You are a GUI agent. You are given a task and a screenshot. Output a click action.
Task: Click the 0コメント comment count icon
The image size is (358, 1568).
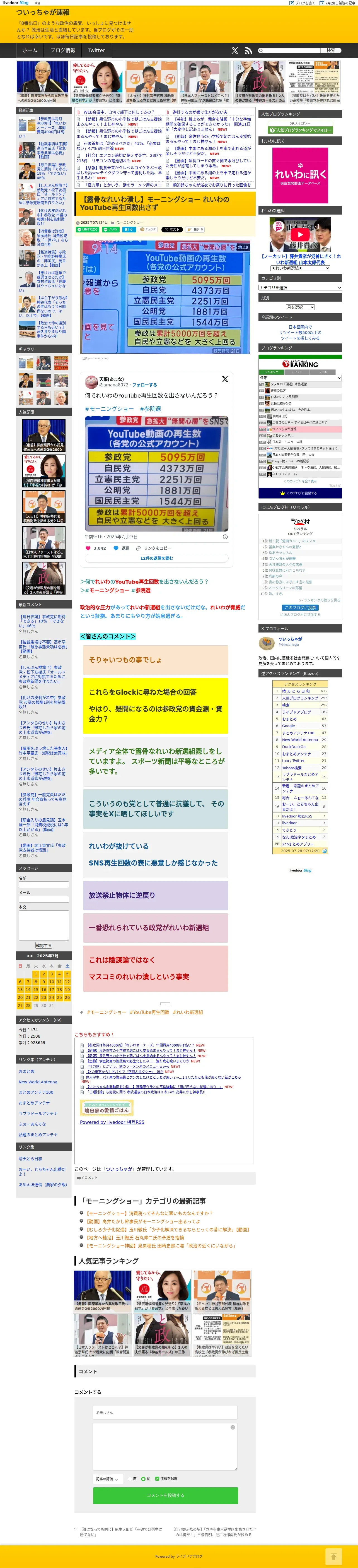[79, 1178]
